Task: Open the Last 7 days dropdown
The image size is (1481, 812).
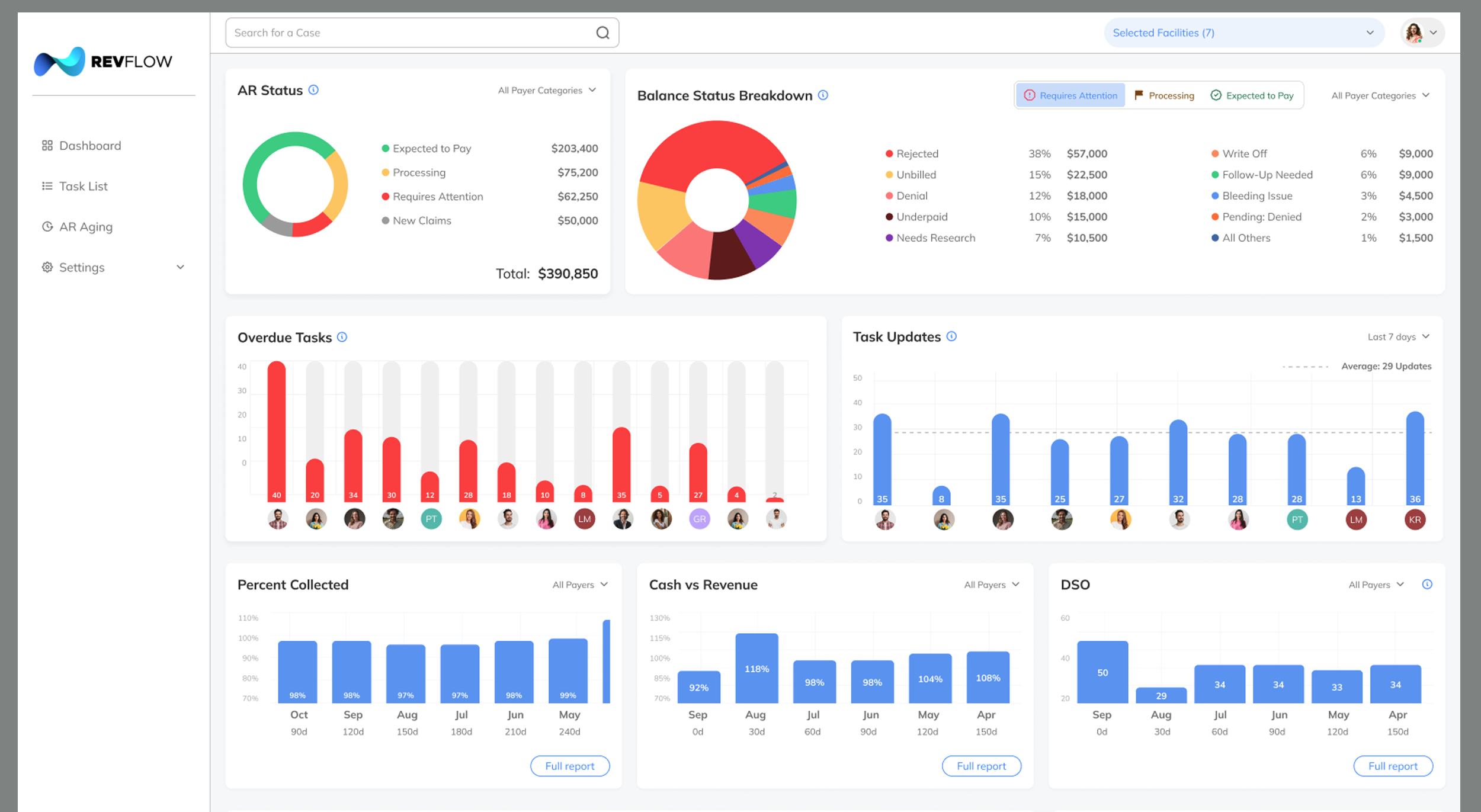Action: 1398,337
